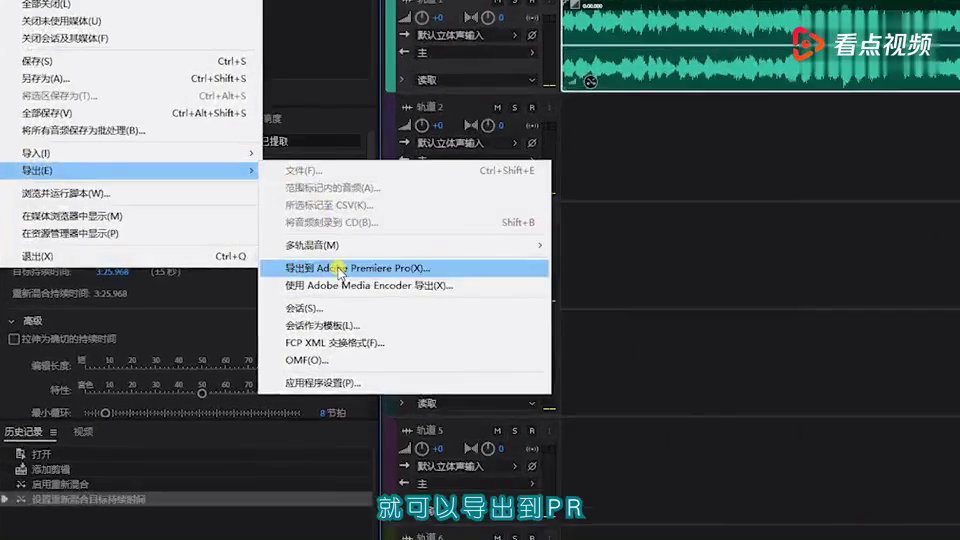Click the 特性 slider handle
The width and height of the screenshot is (960, 540).
(x=201, y=394)
